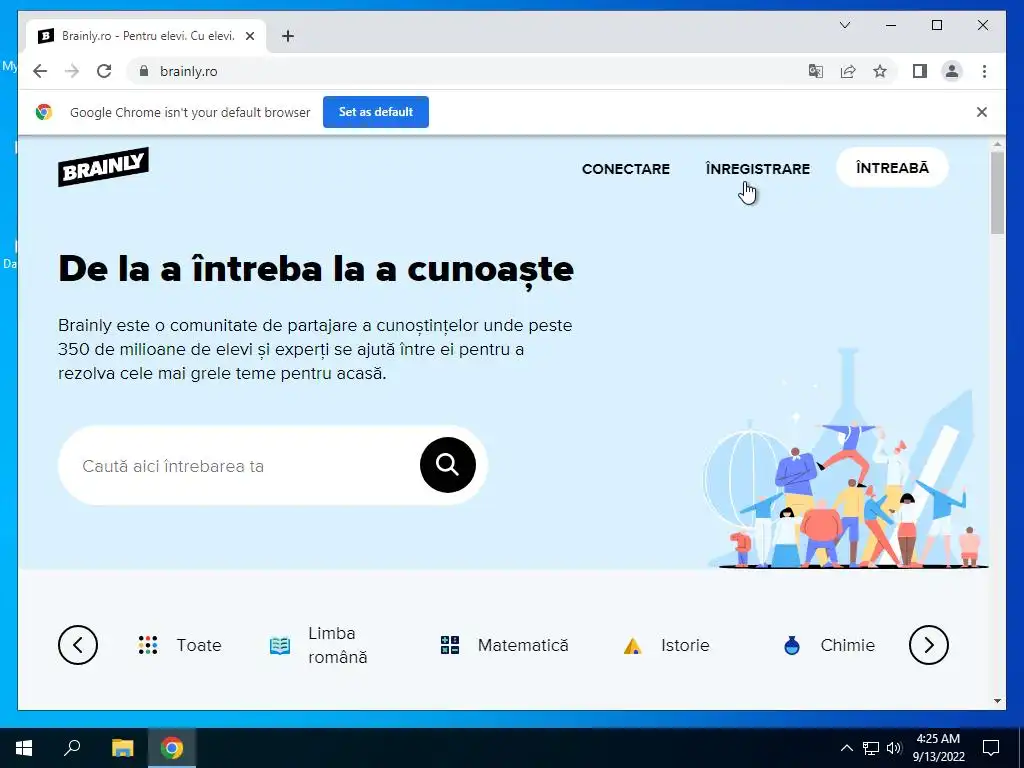The height and width of the screenshot is (768, 1024).
Task: Click the Brainly.ro browser tab
Action: pos(146,36)
